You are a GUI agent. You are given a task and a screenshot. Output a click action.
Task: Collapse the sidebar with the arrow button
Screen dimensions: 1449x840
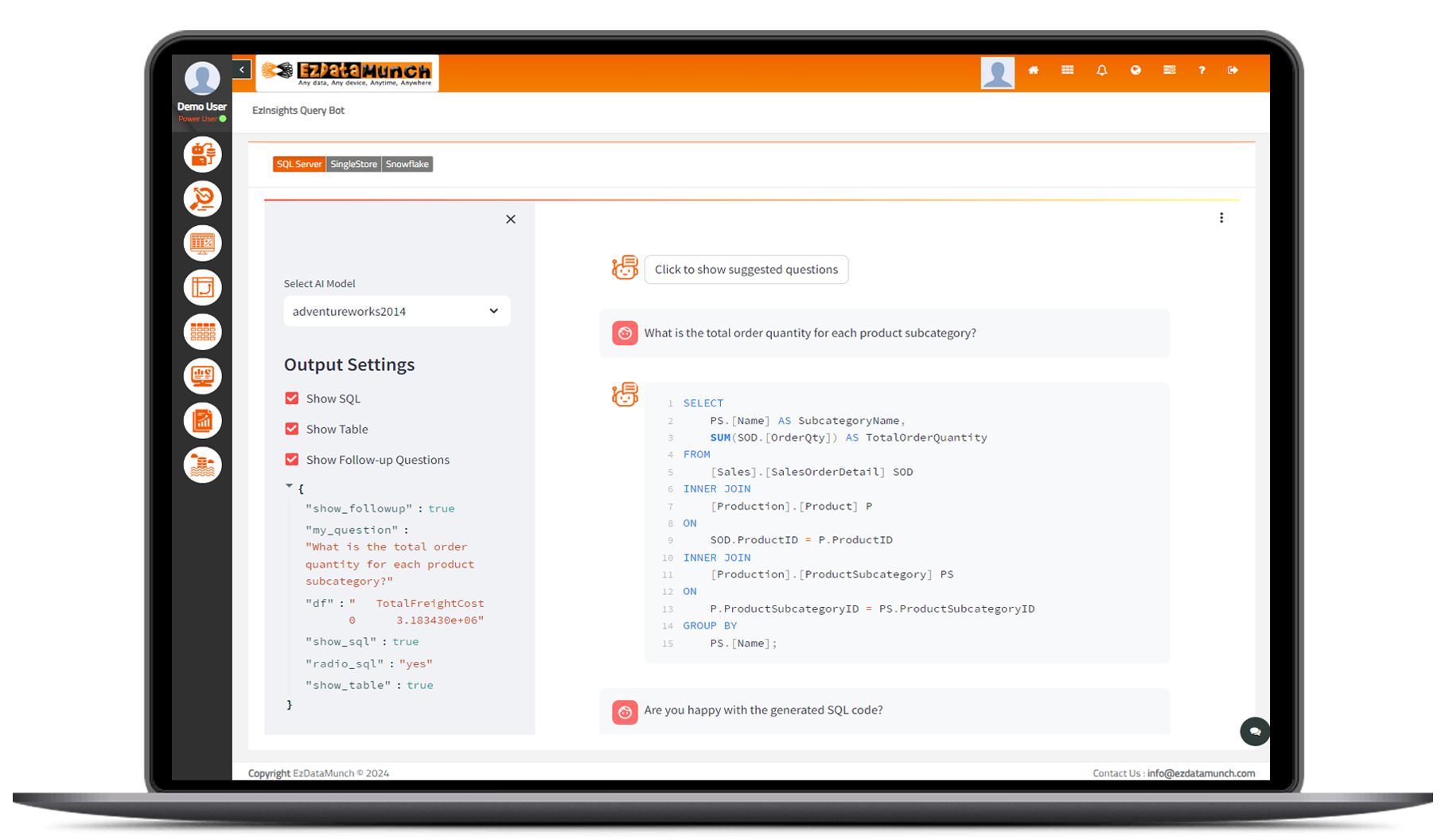click(x=242, y=70)
